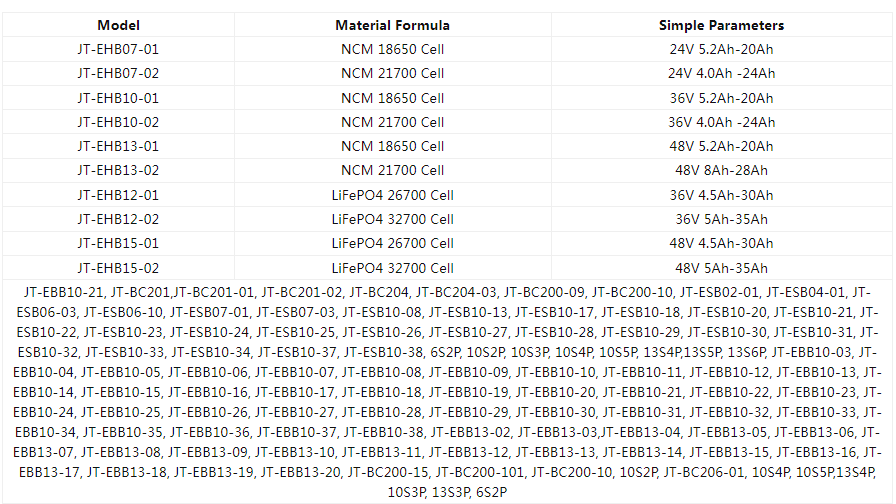Image resolution: width=896 pixels, height=504 pixels.
Task: Click the material formula for JT-EHB15-01
Action: click(x=392, y=243)
